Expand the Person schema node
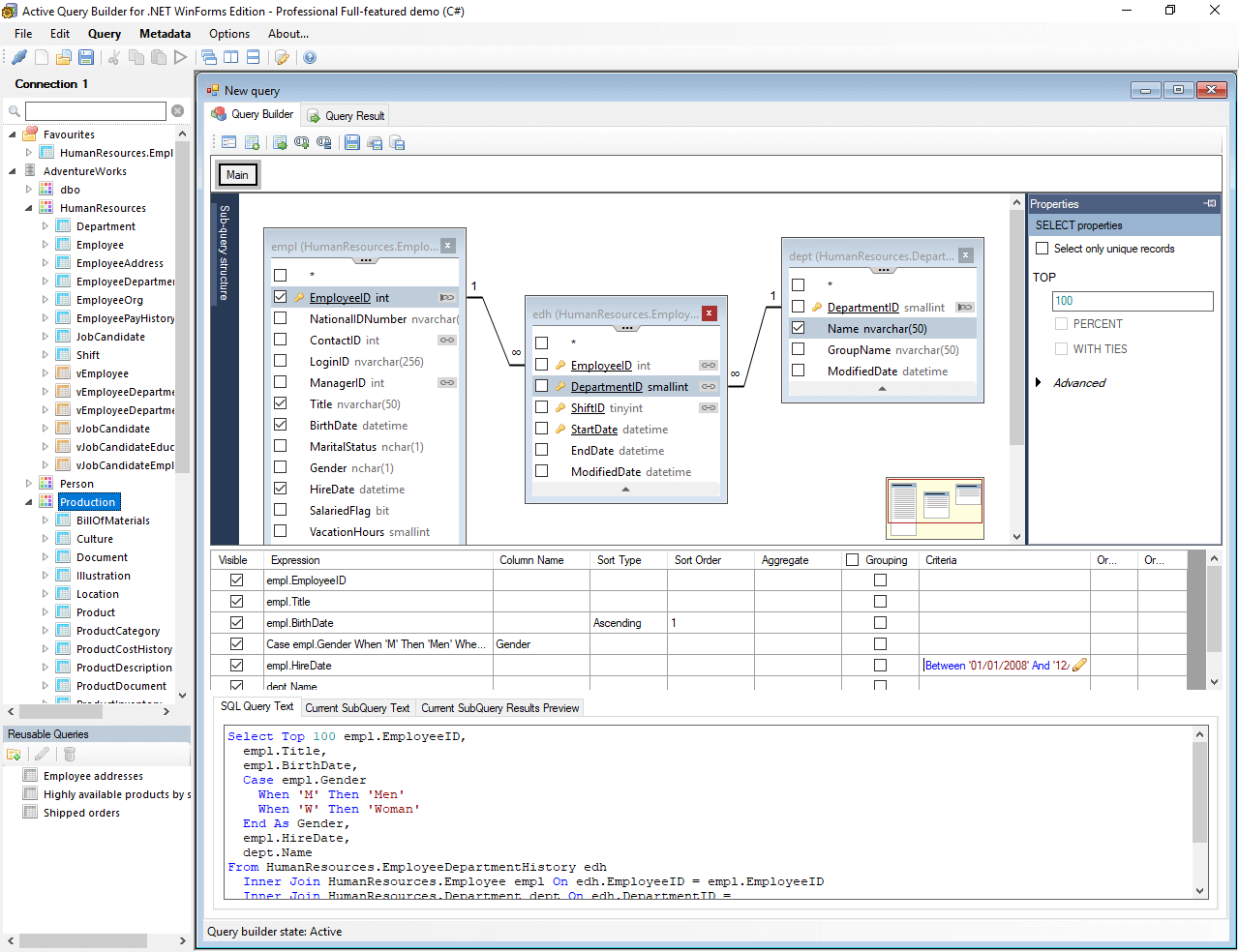The width and height of the screenshot is (1239, 952). coord(29,484)
